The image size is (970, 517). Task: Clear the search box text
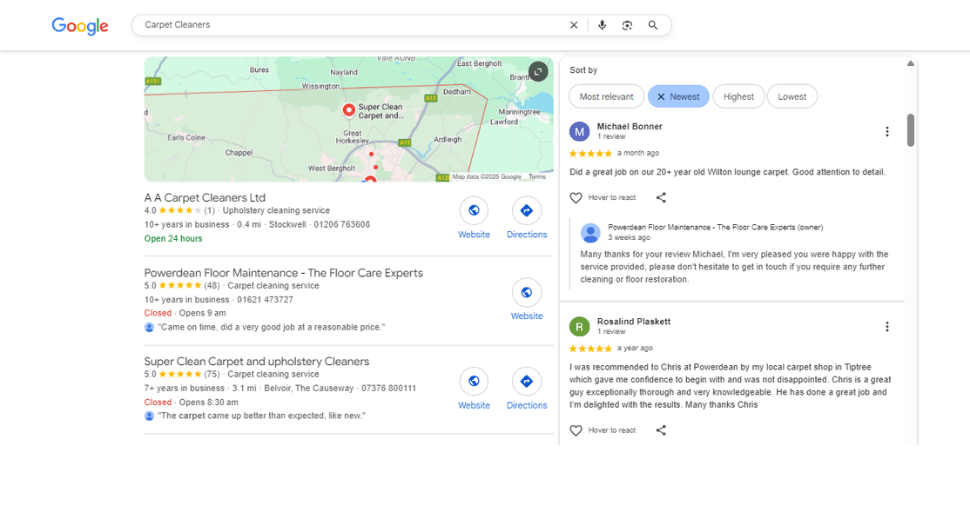(x=573, y=25)
